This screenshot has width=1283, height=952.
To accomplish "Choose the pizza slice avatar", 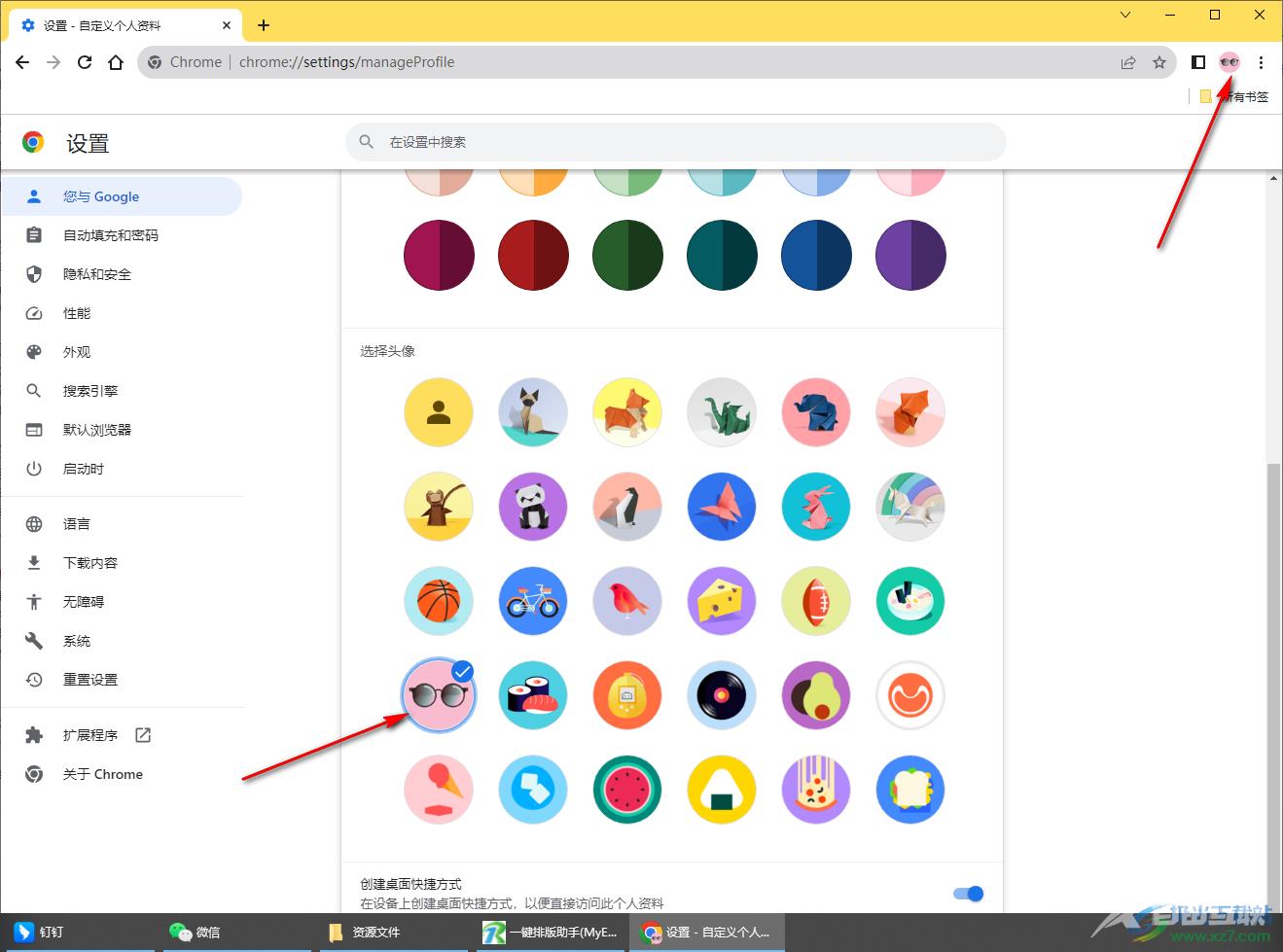I will pos(816,790).
